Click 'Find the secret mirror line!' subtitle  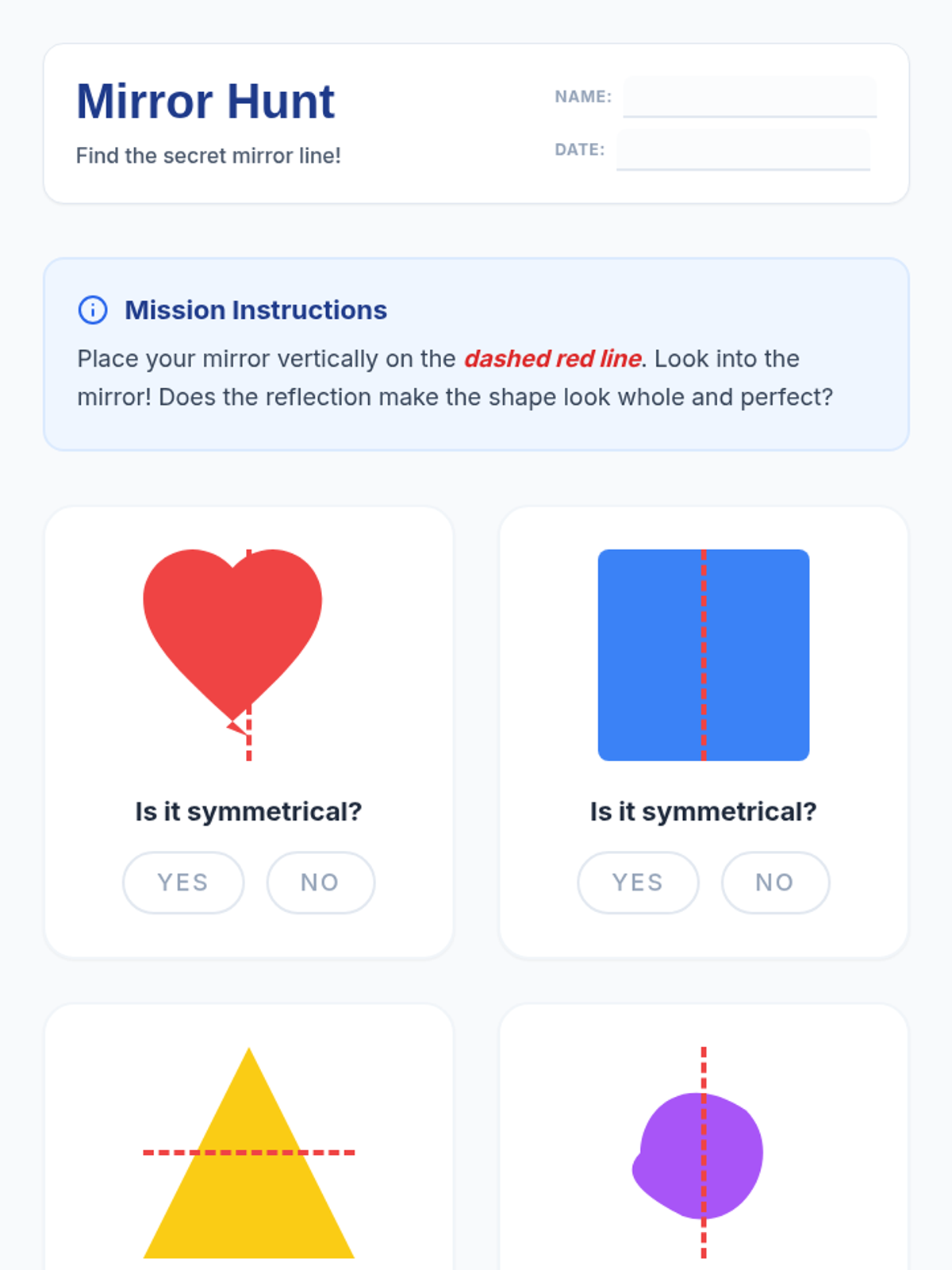pos(209,156)
